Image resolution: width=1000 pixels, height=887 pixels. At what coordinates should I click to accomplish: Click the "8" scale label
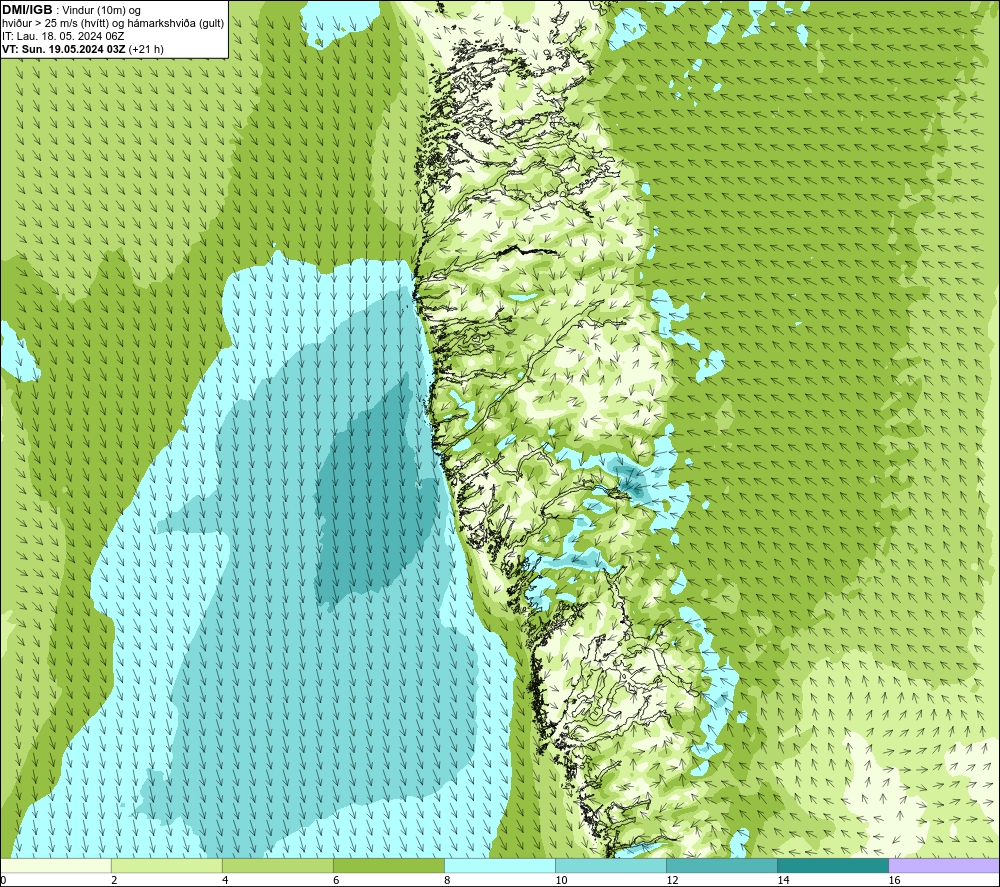pyautogui.click(x=447, y=880)
